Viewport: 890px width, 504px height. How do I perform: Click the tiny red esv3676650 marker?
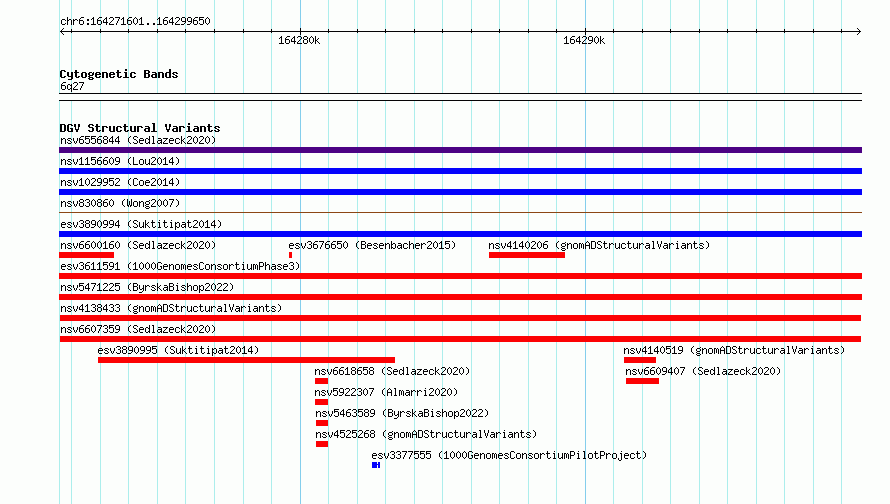coord(290,255)
